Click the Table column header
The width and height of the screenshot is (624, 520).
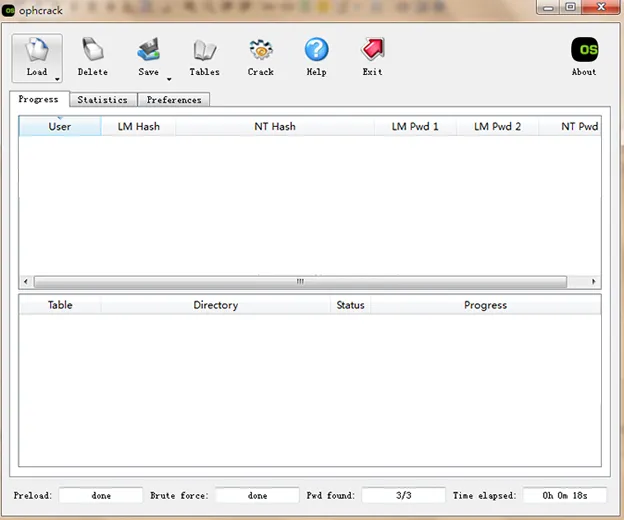click(x=60, y=305)
